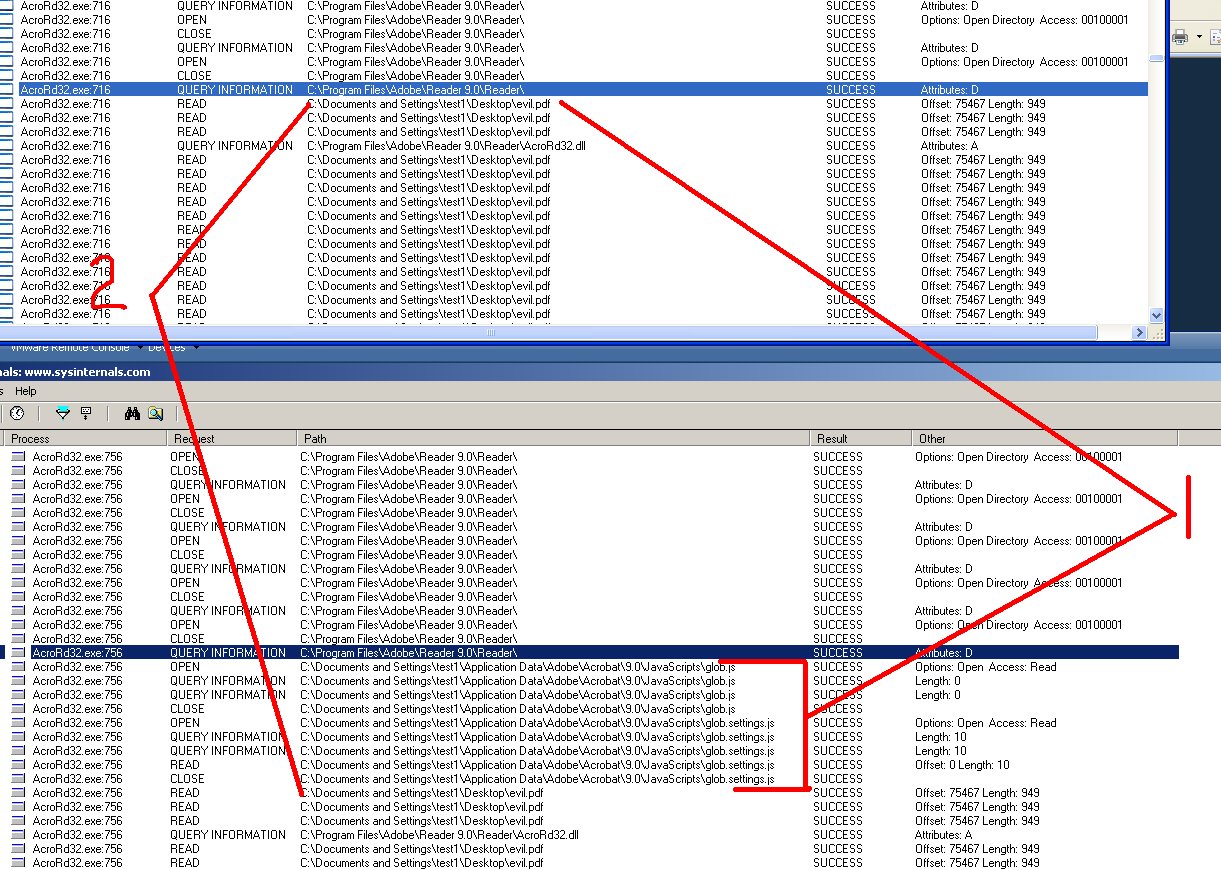
Task: Sort by the Process column header
Action: [x=84, y=438]
